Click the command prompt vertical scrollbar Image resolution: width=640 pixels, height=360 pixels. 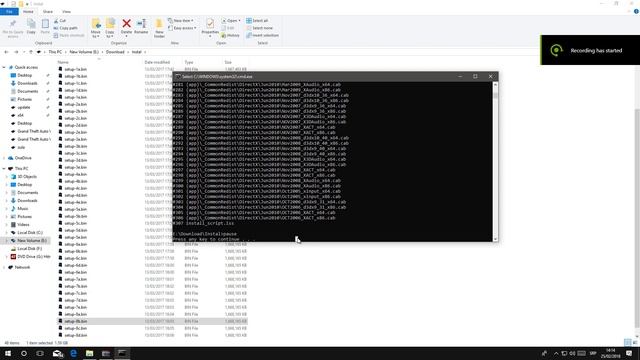pyautogui.click(x=496, y=162)
